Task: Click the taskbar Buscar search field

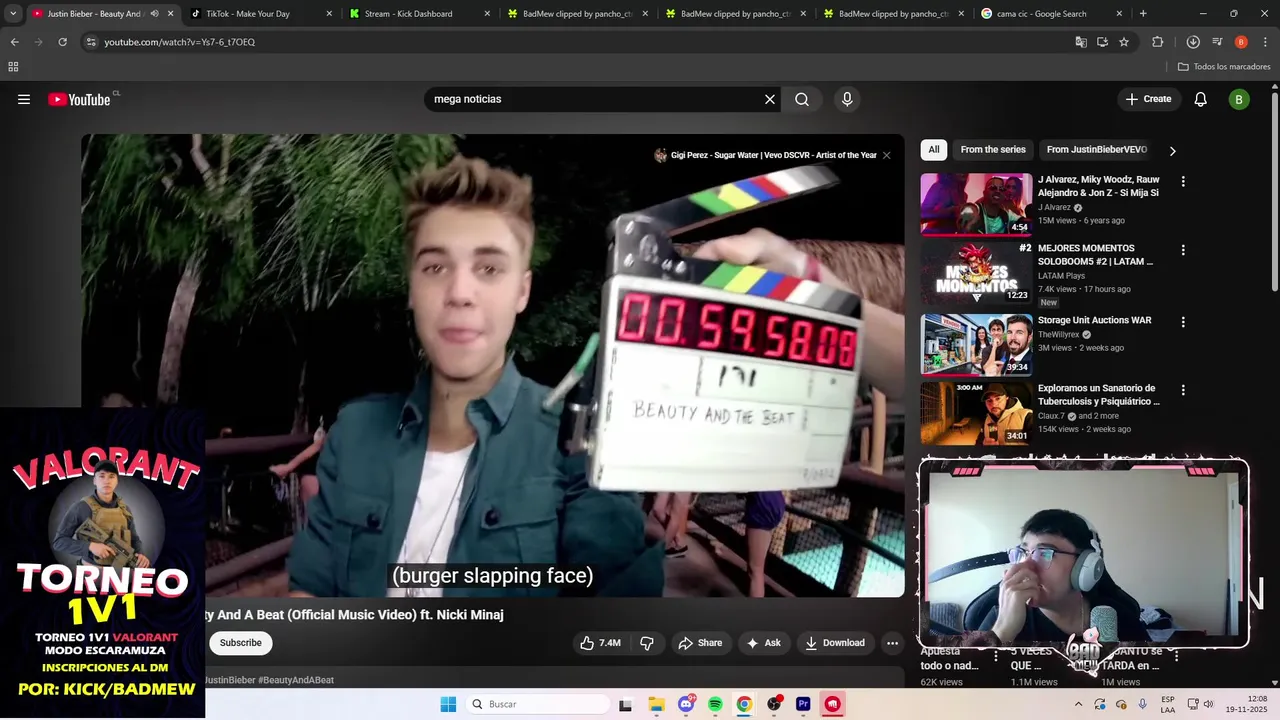Action: [538, 704]
